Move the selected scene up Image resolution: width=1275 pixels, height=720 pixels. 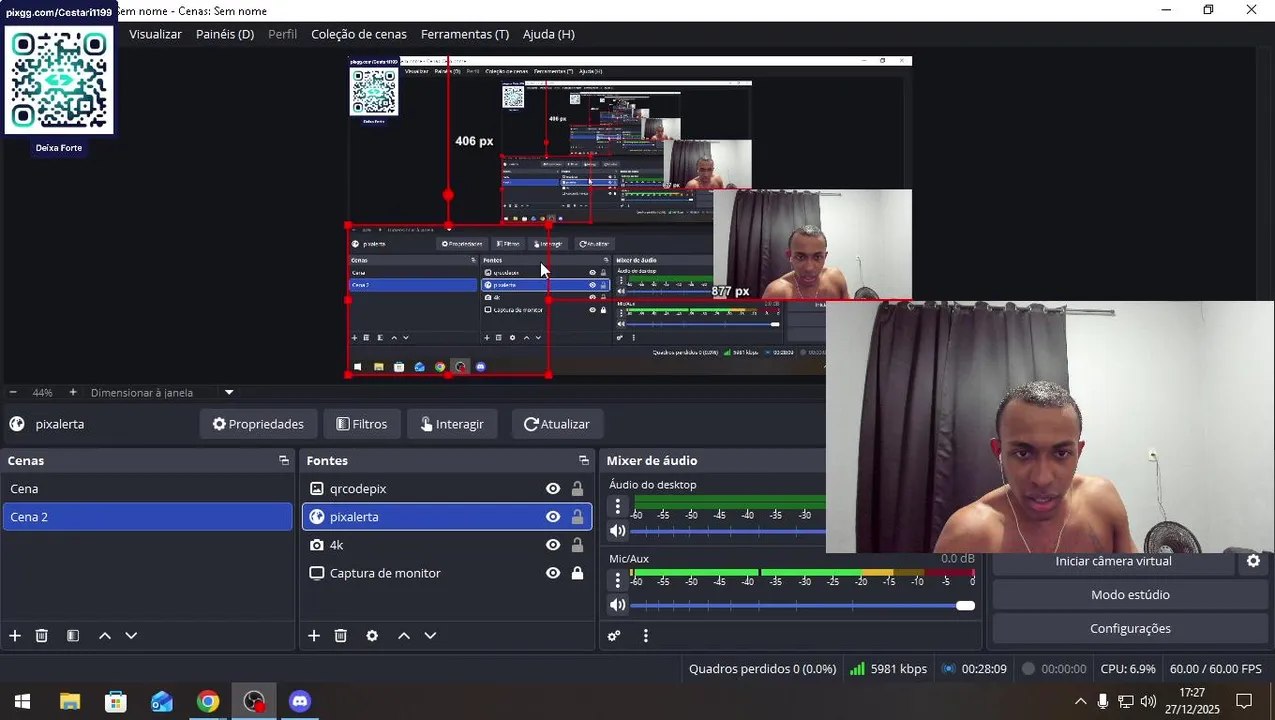point(105,636)
